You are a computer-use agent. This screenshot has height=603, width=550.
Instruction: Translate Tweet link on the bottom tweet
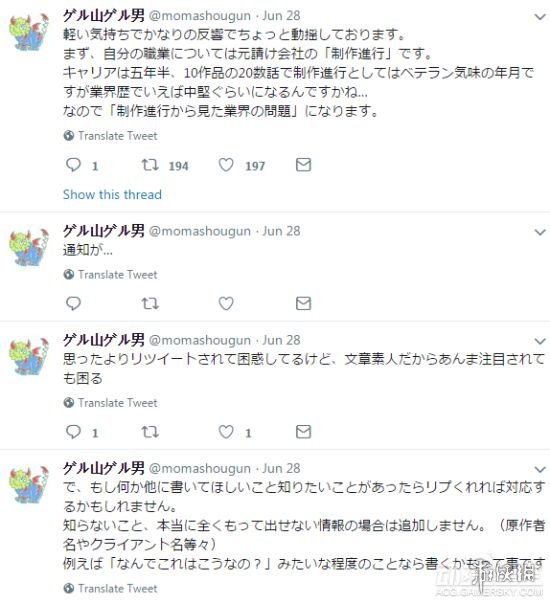[110, 588]
